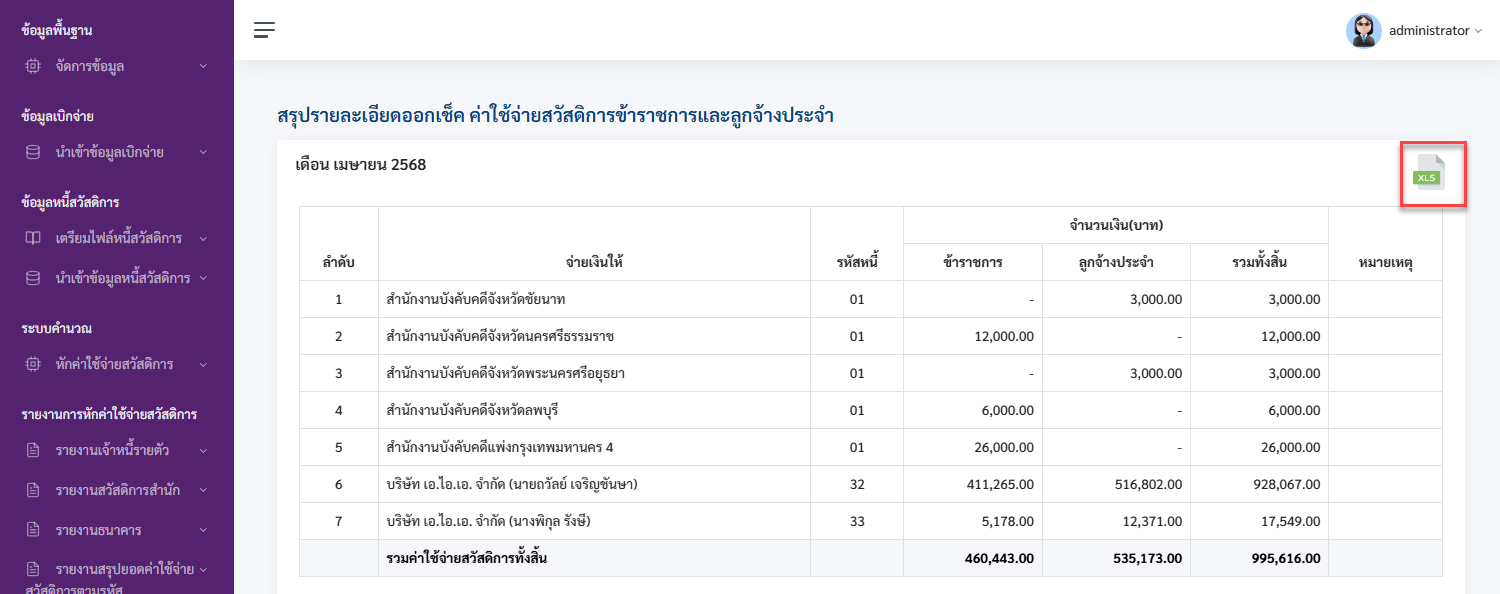Click debt code 32 cell
1500x594 pixels.
[x=857, y=484]
